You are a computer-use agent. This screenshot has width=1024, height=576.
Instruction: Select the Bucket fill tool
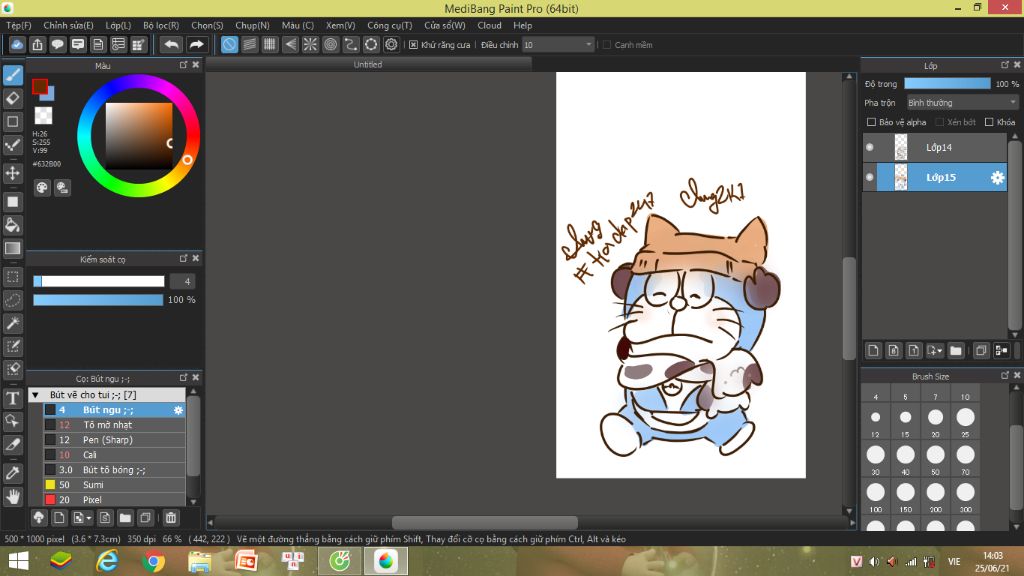point(12,225)
